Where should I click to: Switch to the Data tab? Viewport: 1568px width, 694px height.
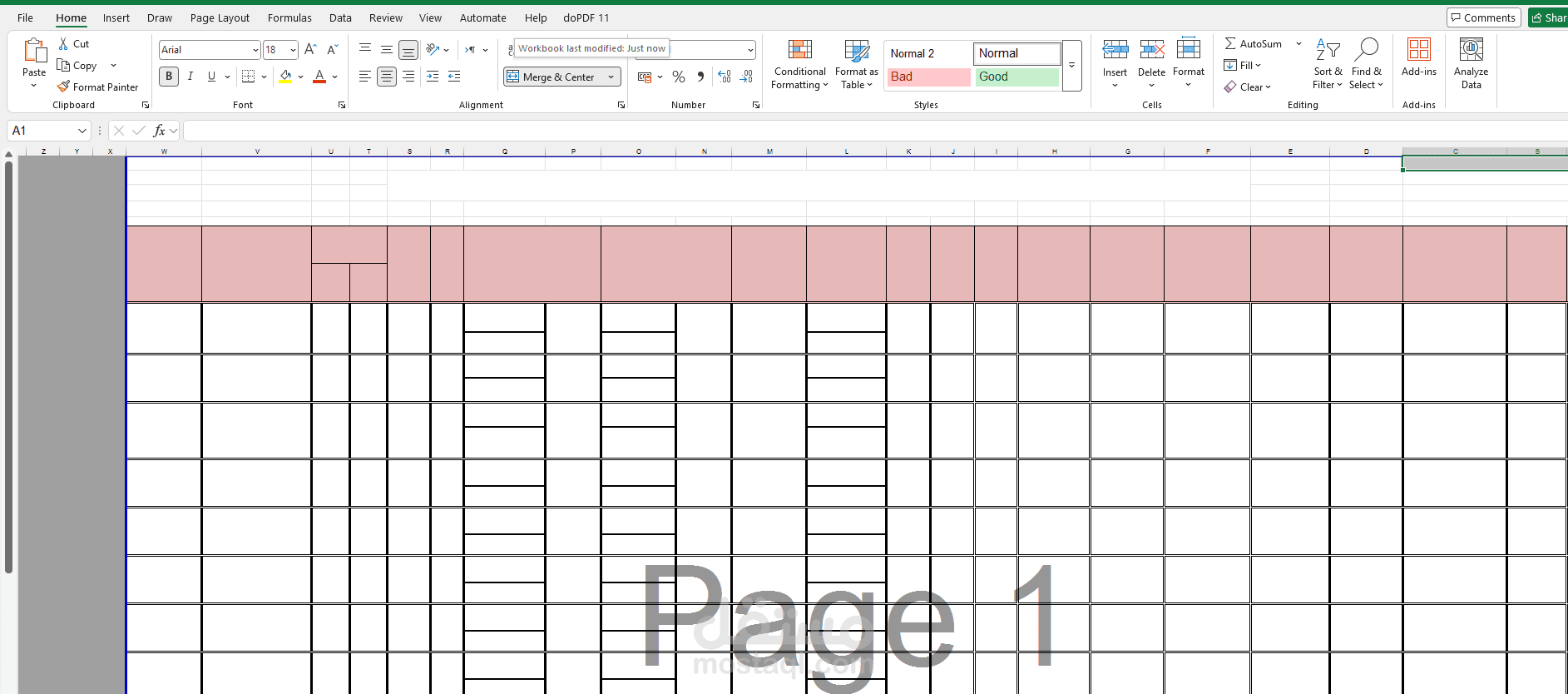coord(340,17)
